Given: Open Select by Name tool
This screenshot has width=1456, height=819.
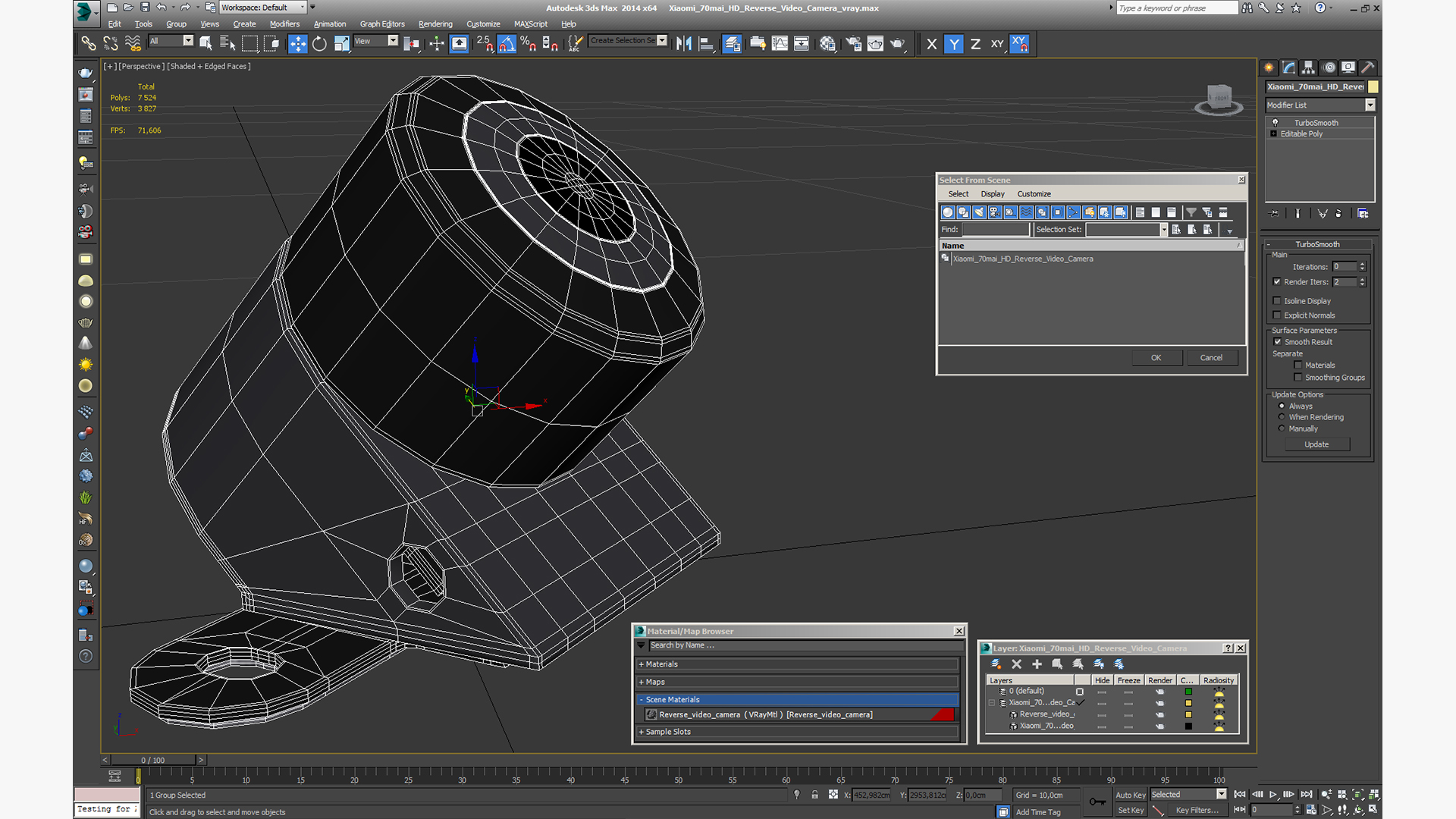Looking at the screenshot, I should 227,44.
